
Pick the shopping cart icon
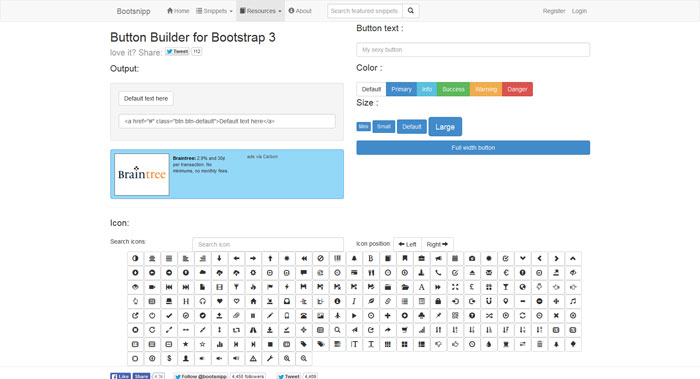coord(404,330)
